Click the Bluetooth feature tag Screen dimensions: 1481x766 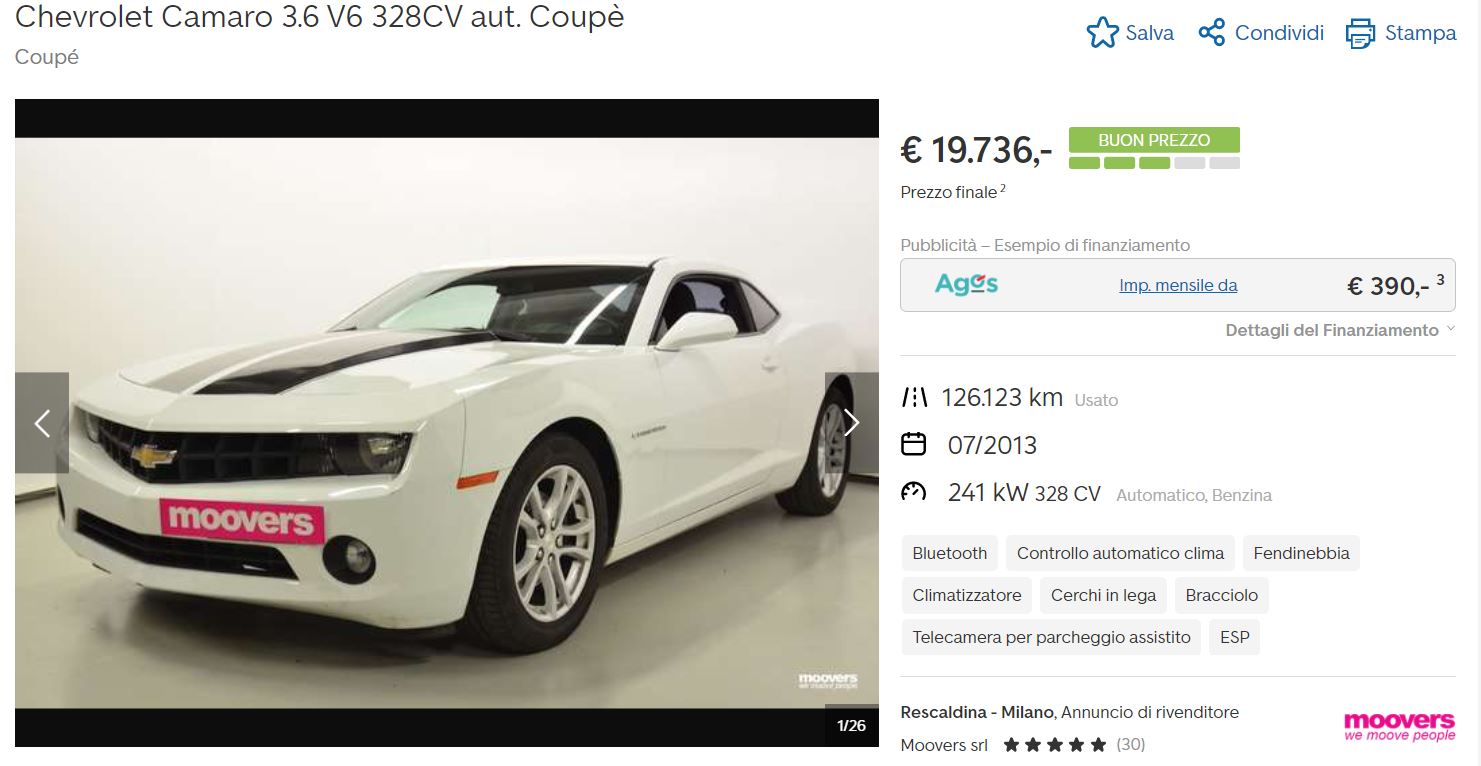[x=950, y=553]
